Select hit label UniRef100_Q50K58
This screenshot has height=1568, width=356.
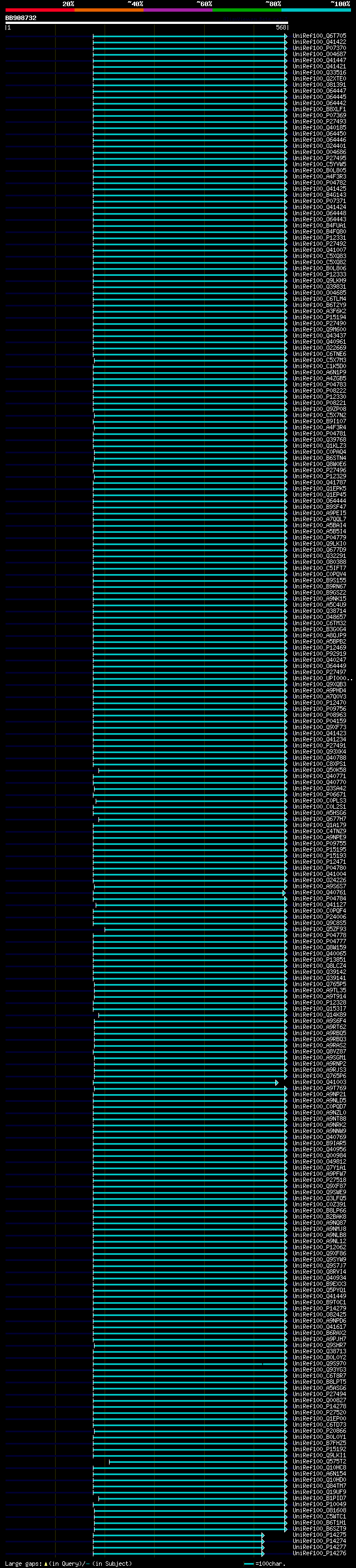tap(319, 770)
